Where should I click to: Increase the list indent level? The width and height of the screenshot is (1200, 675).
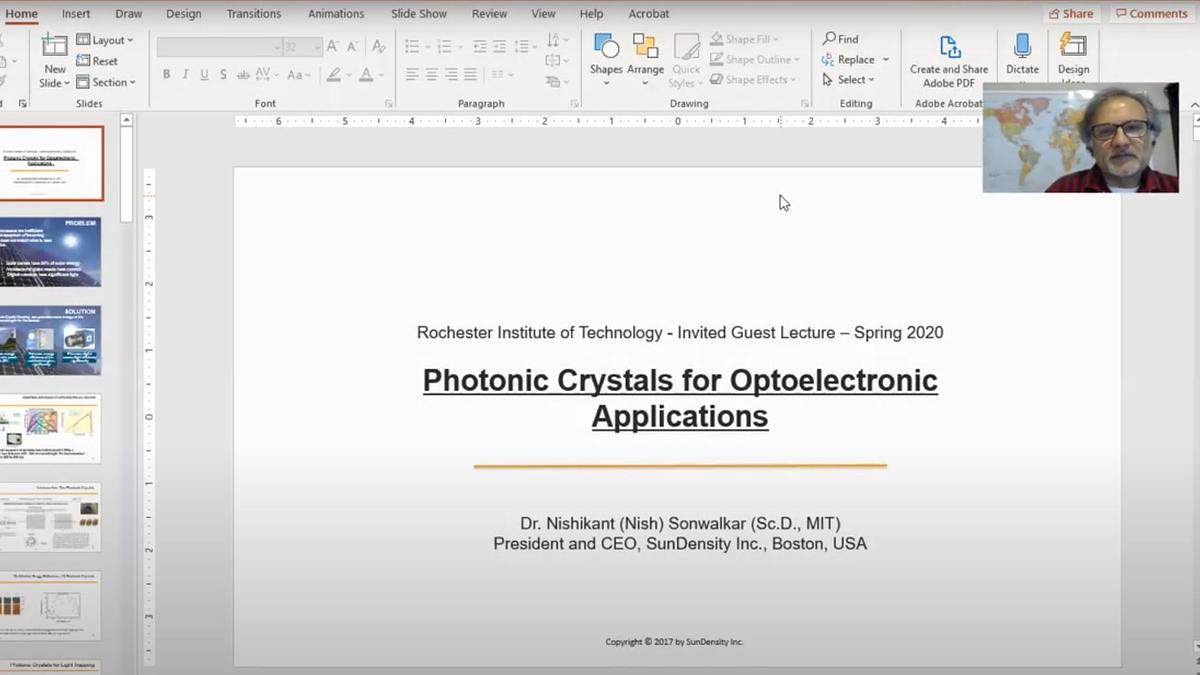pyautogui.click(x=499, y=47)
